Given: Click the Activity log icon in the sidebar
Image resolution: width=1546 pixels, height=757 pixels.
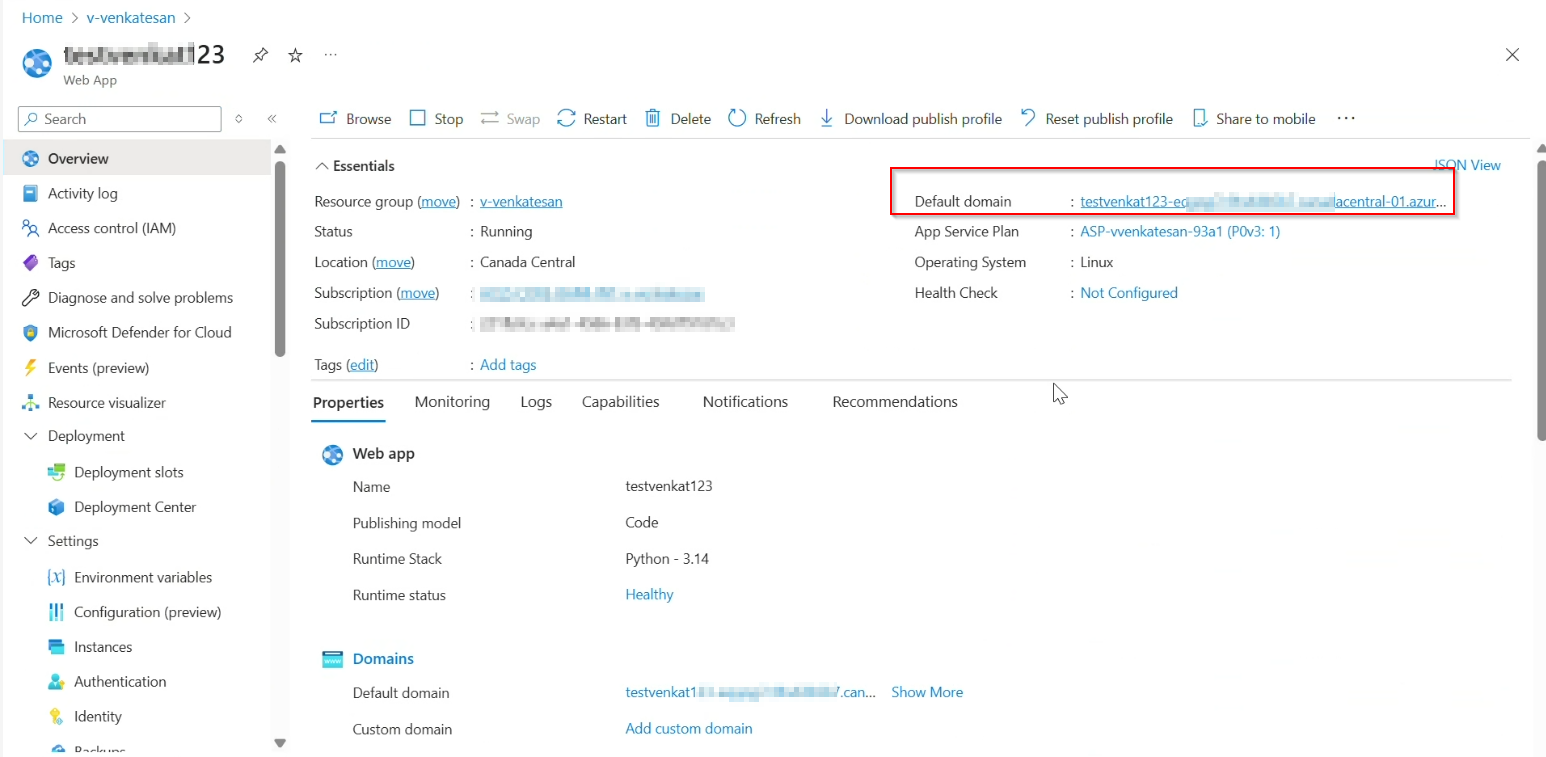Looking at the screenshot, I should click(30, 193).
